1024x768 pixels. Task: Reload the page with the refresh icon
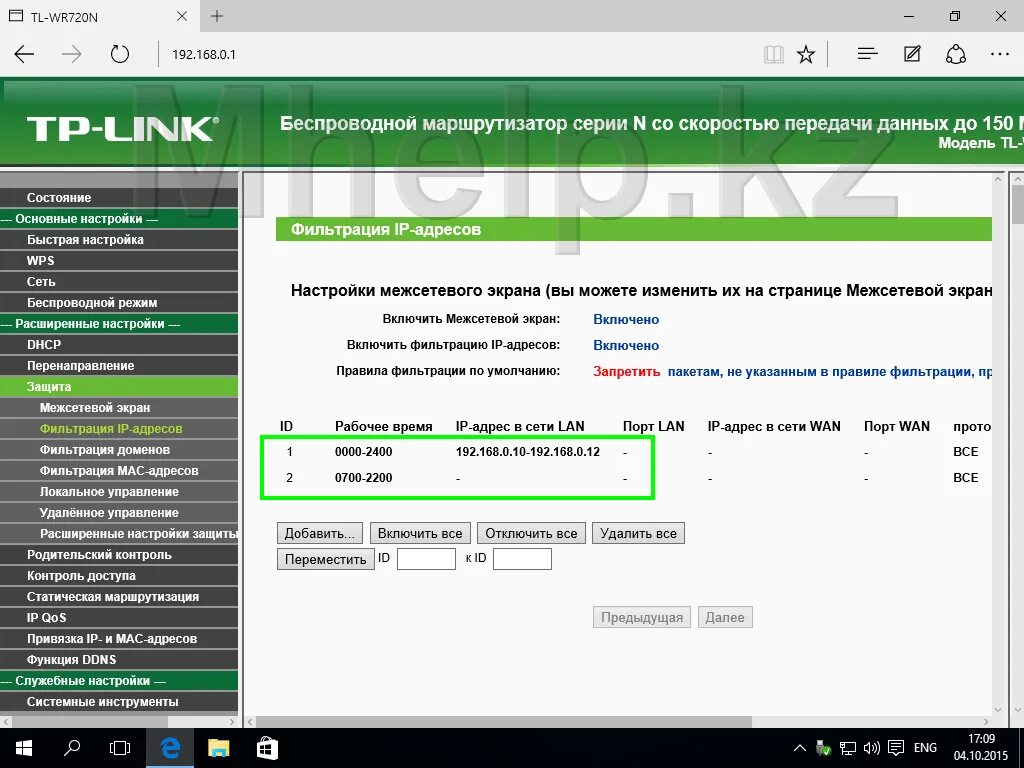coord(120,54)
